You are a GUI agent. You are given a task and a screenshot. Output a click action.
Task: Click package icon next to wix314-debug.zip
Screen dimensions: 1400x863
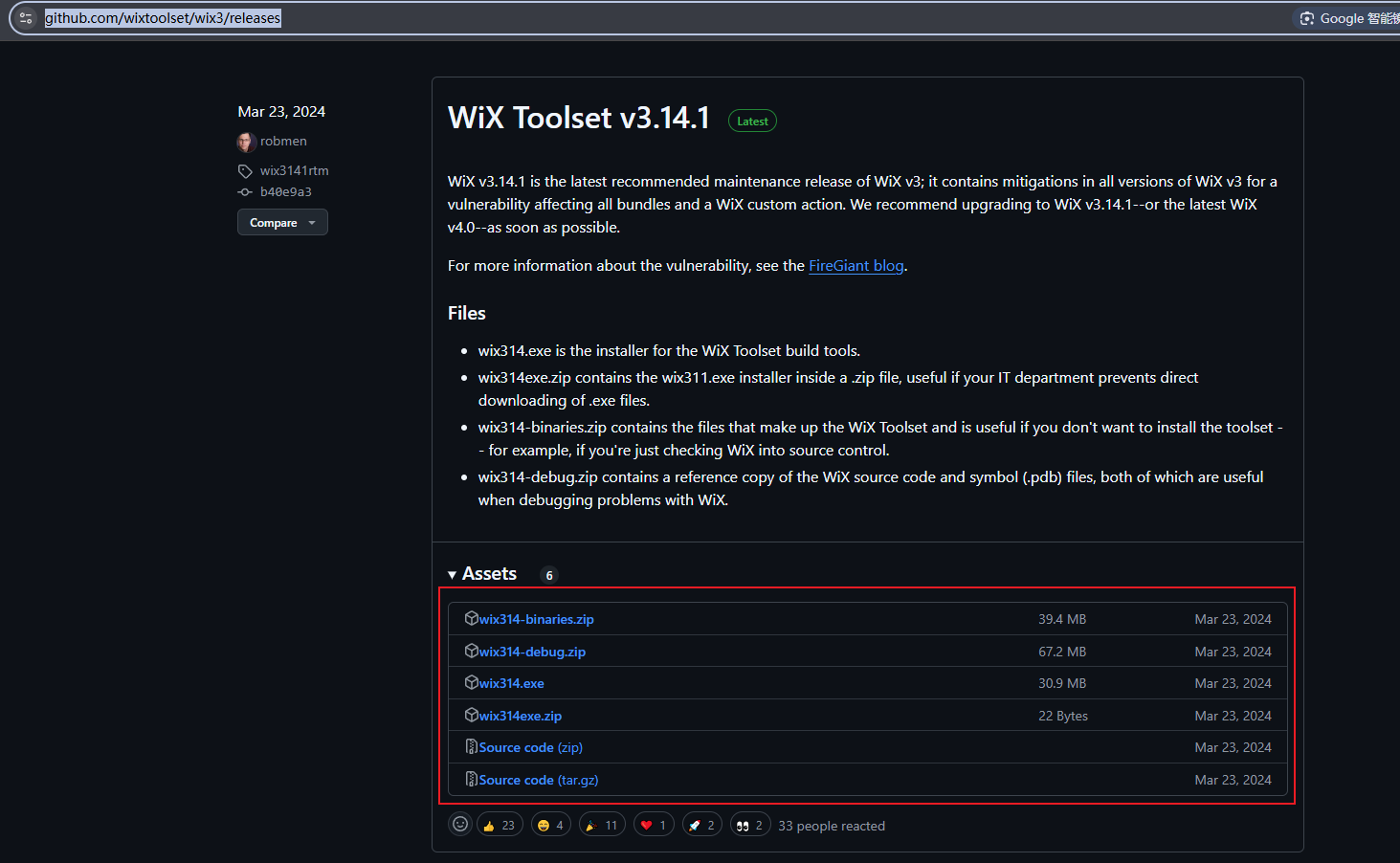click(471, 651)
